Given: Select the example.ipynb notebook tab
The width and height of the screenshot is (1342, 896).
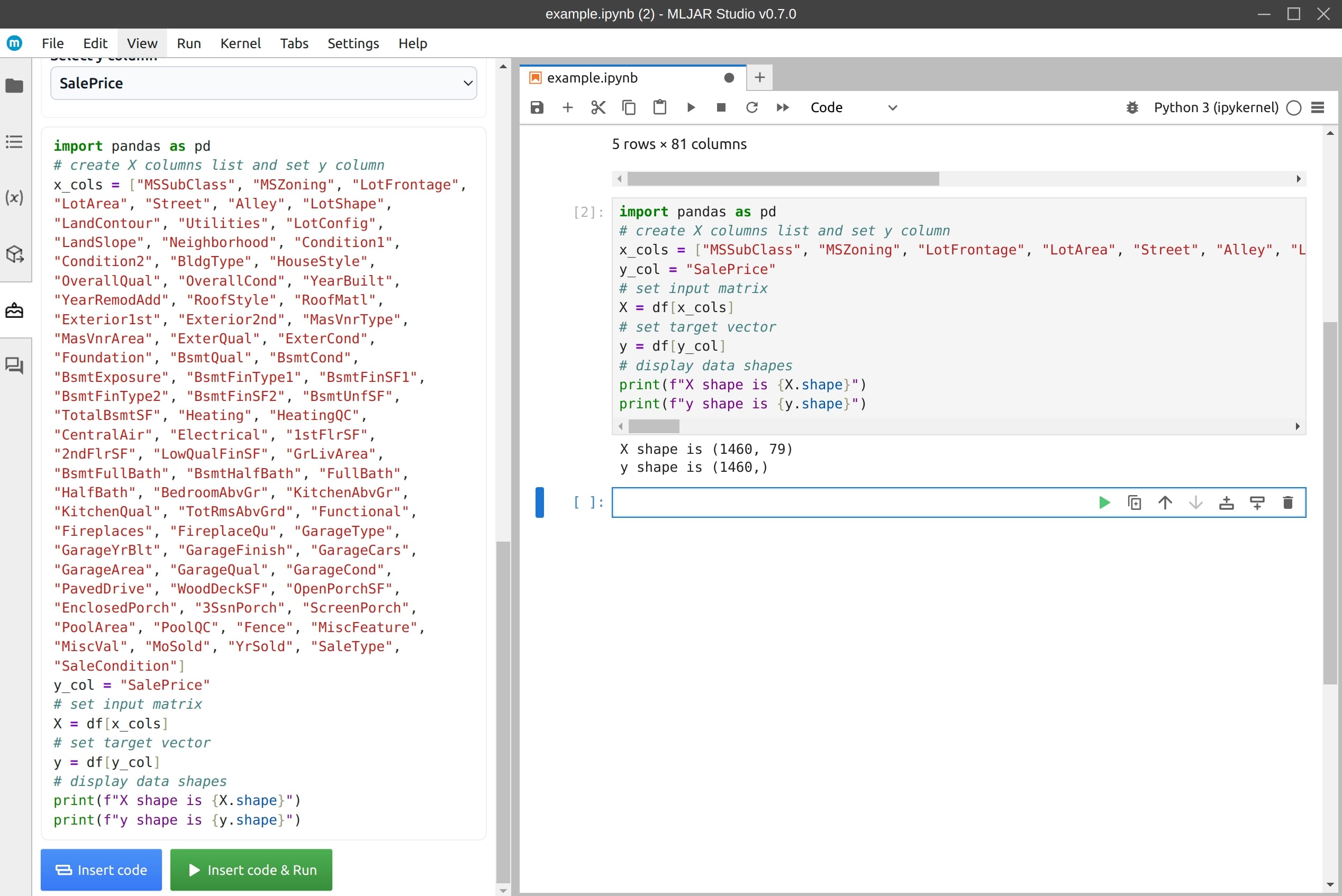Looking at the screenshot, I should [x=633, y=78].
